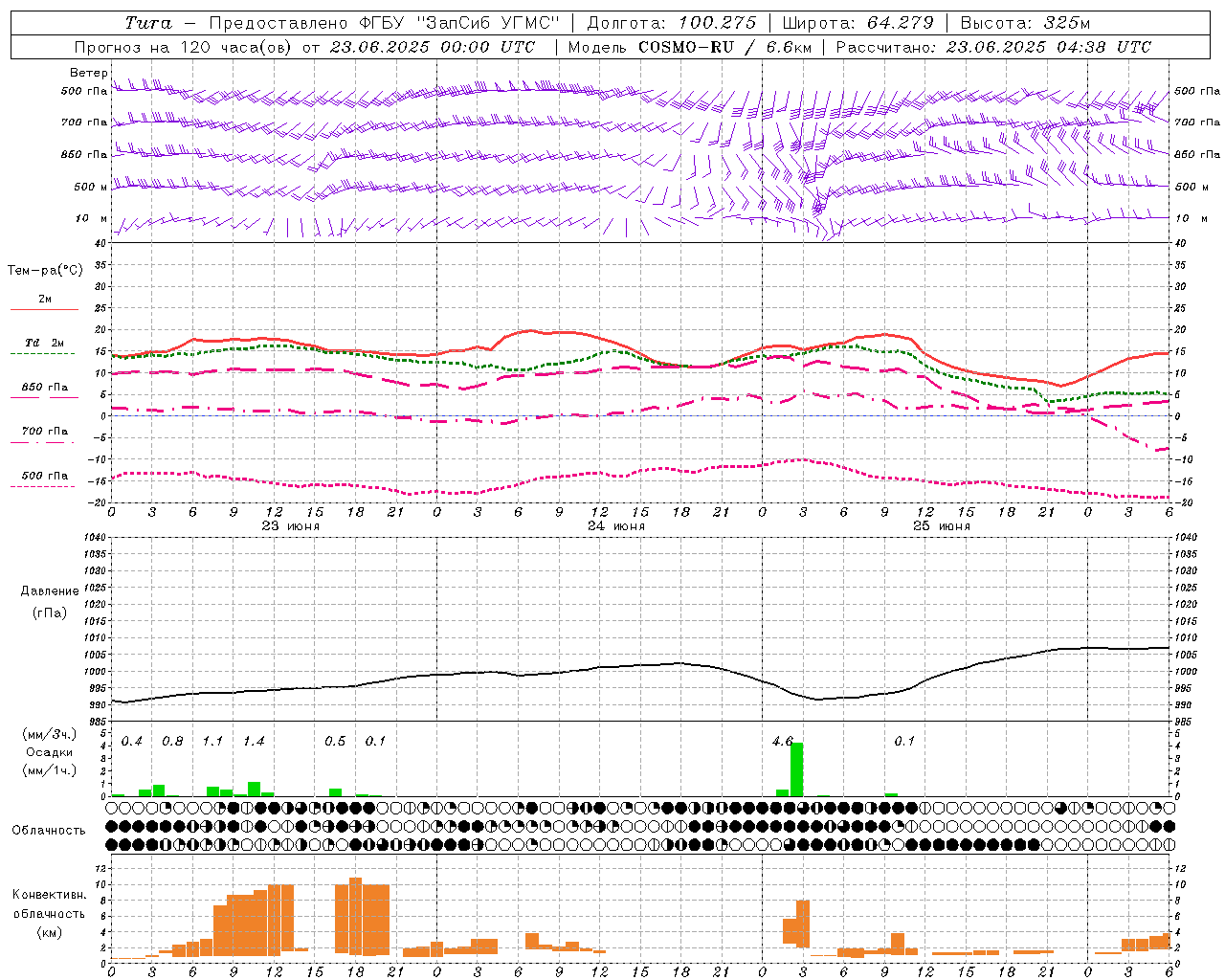Click the precipitation total "0.8"
1225x980 pixels.
click(x=172, y=742)
